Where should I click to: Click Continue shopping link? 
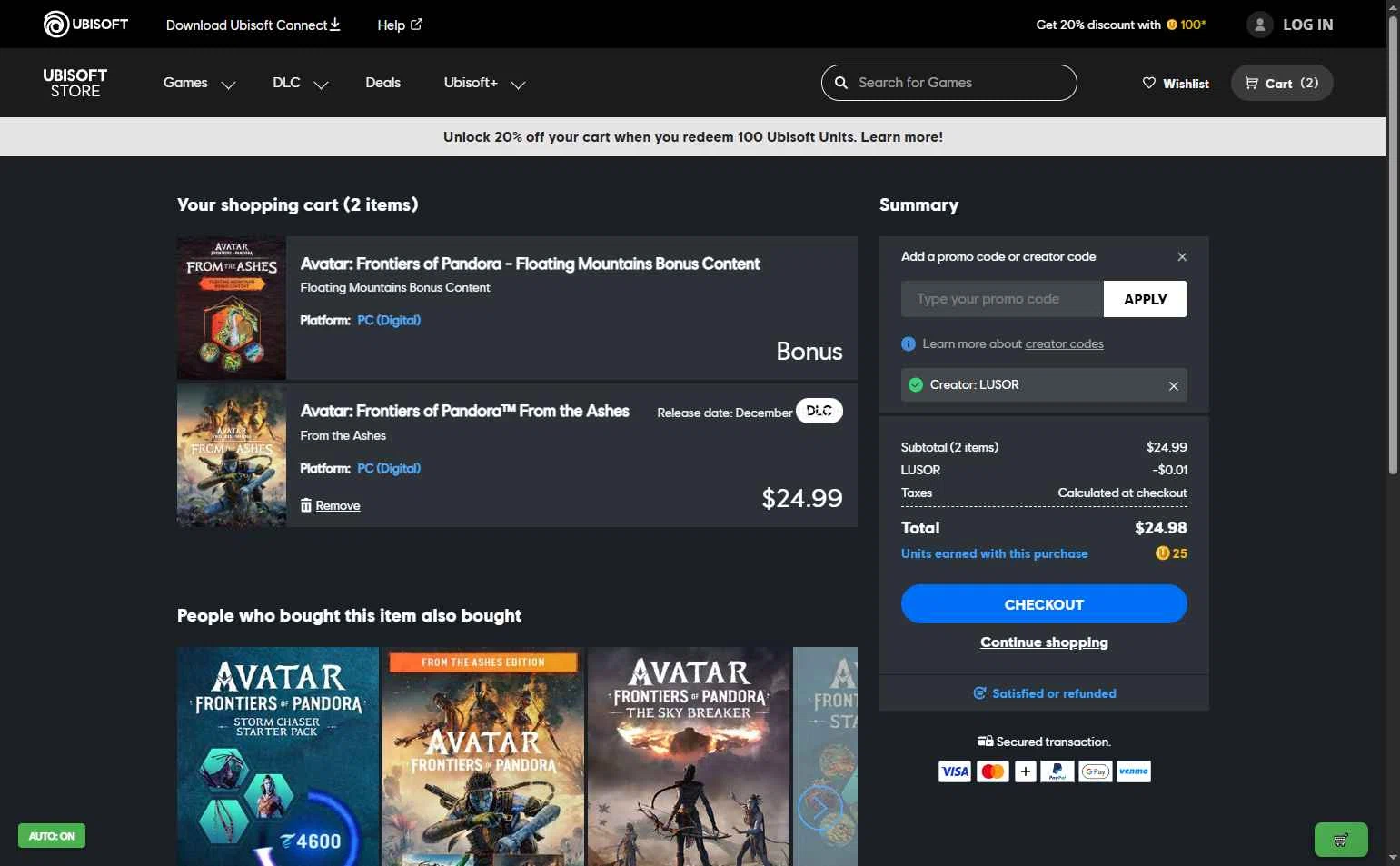pyautogui.click(x=1044, y=642)
